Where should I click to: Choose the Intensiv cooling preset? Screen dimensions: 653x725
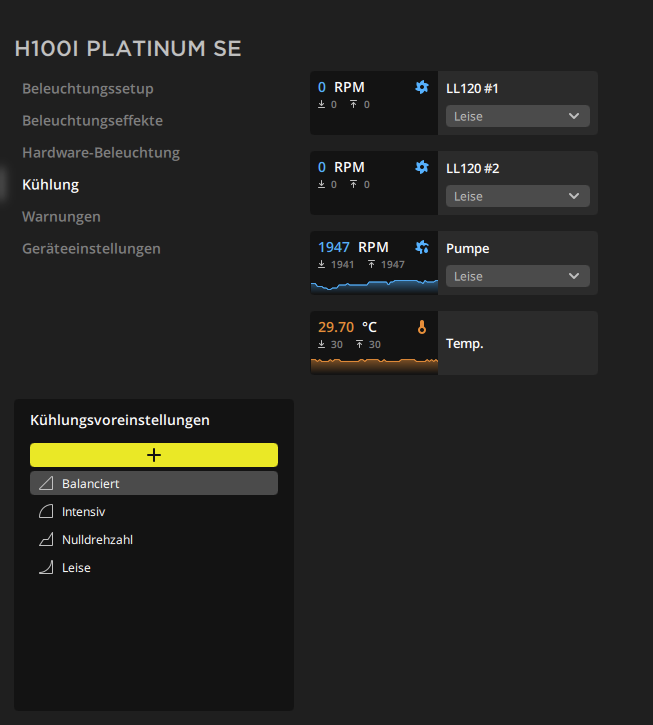tap(154, 511)
